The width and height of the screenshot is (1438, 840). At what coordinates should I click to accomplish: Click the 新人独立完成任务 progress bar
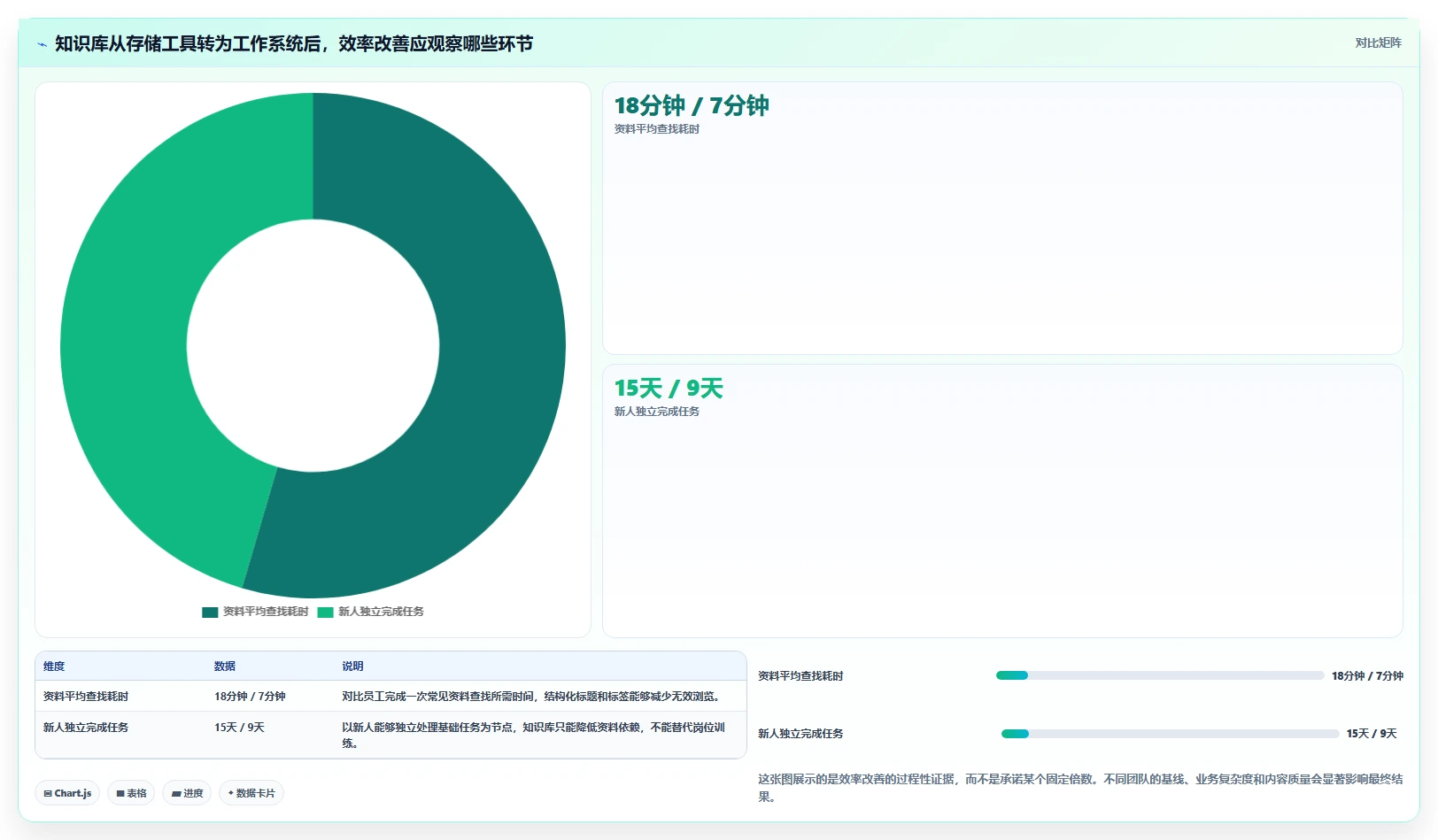pos(1170,734)
